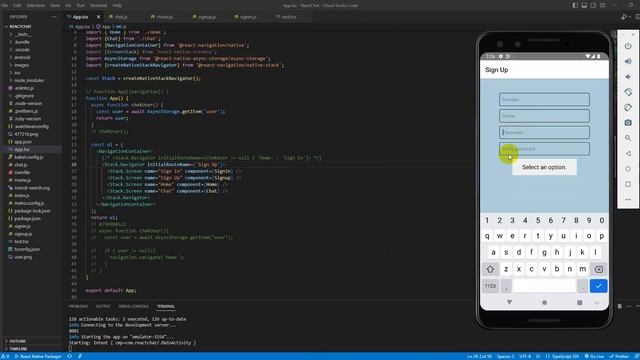Open package.json in the explorer
The image size is (640, 360).
click(x=27, y=219)
